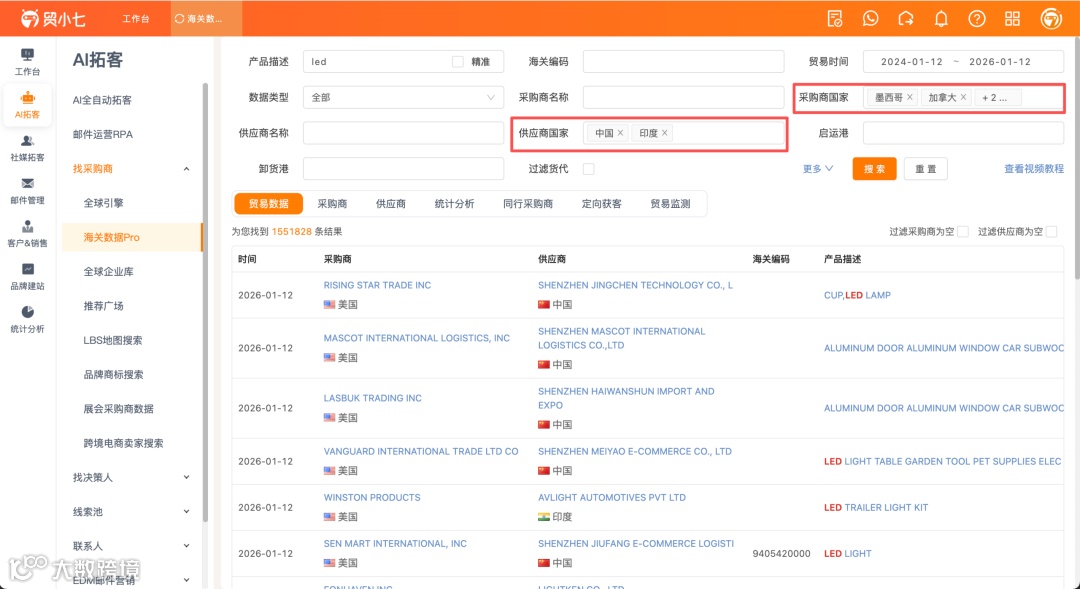
Task: Open 统计分析 sidebar icon
Action: pyautogui.click(x=28, y=320)
